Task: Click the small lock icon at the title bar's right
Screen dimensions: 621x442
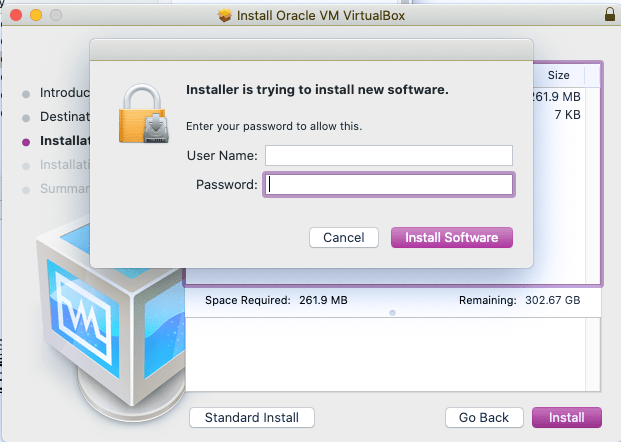Action: coord(610,15)
